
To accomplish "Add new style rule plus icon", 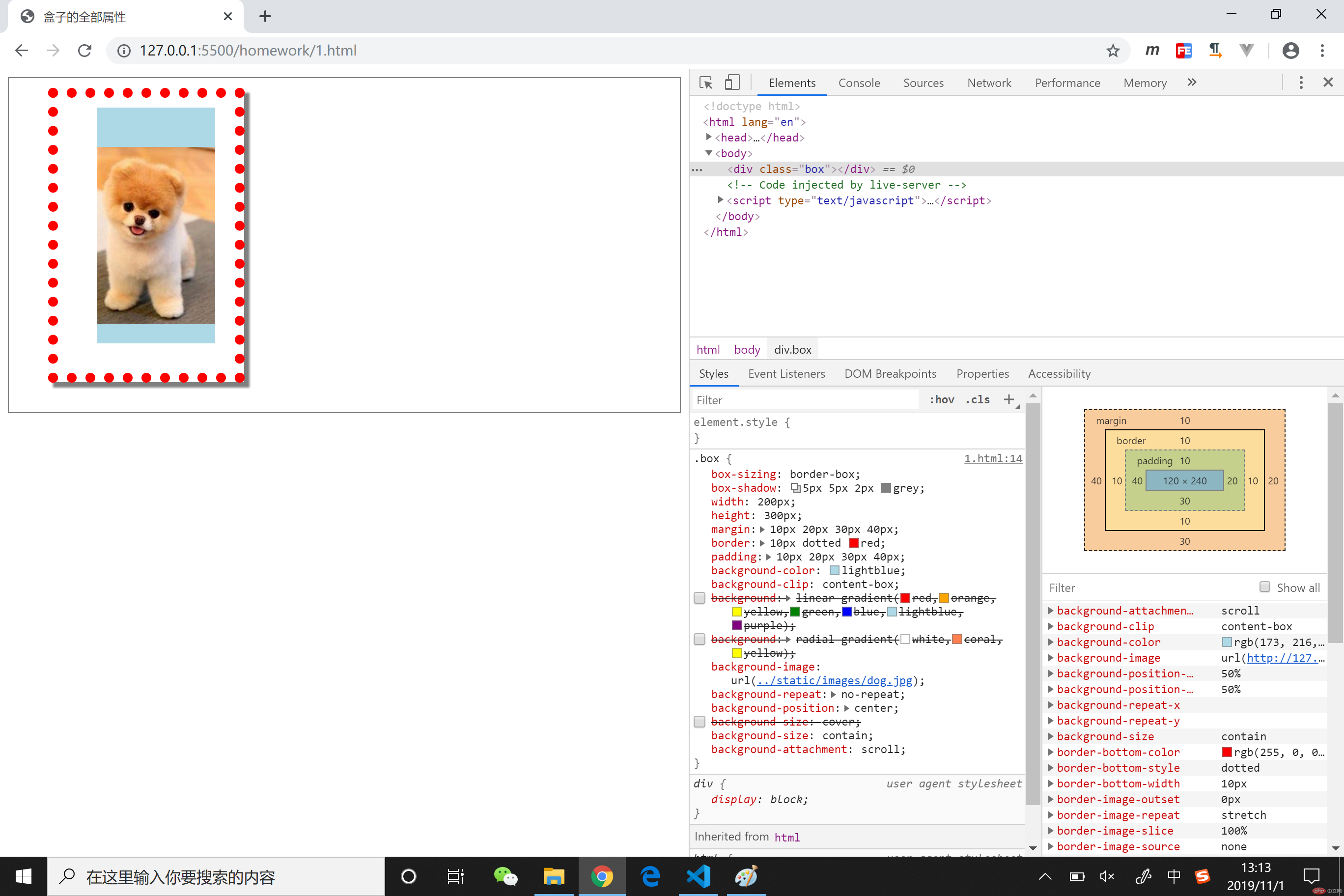I will [x=1009, y=399].
